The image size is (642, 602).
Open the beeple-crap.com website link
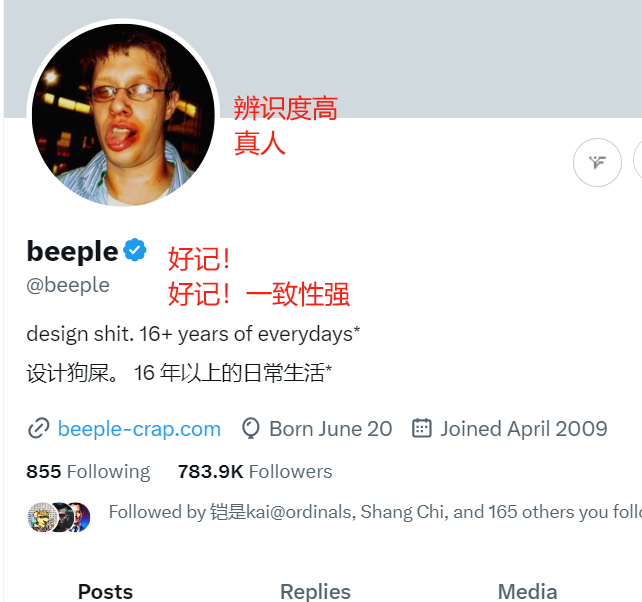pos(139,429)
